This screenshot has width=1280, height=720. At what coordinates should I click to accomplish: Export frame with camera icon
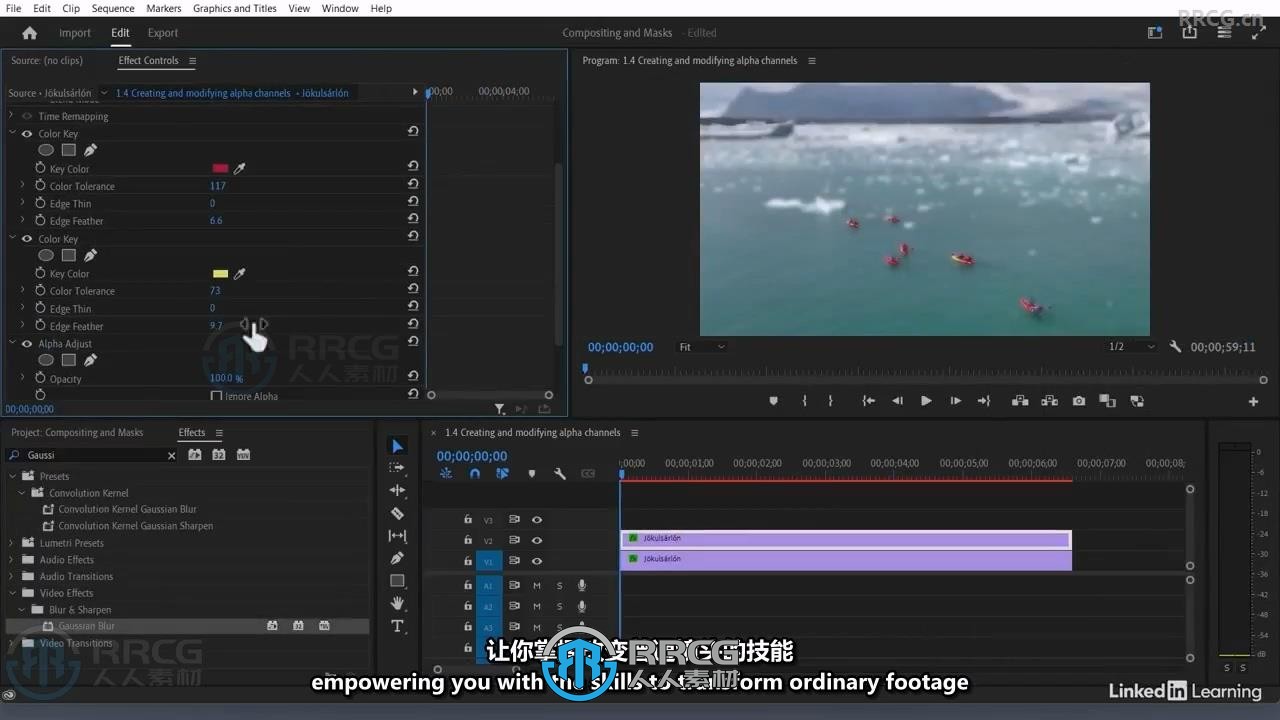[x=1079, y=401]
